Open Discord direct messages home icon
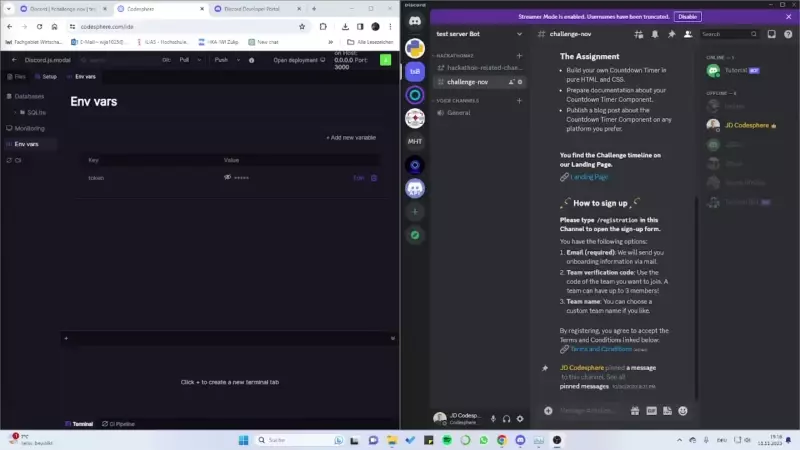Viewport: 800px width, 450px height. (x=415, y=21)
